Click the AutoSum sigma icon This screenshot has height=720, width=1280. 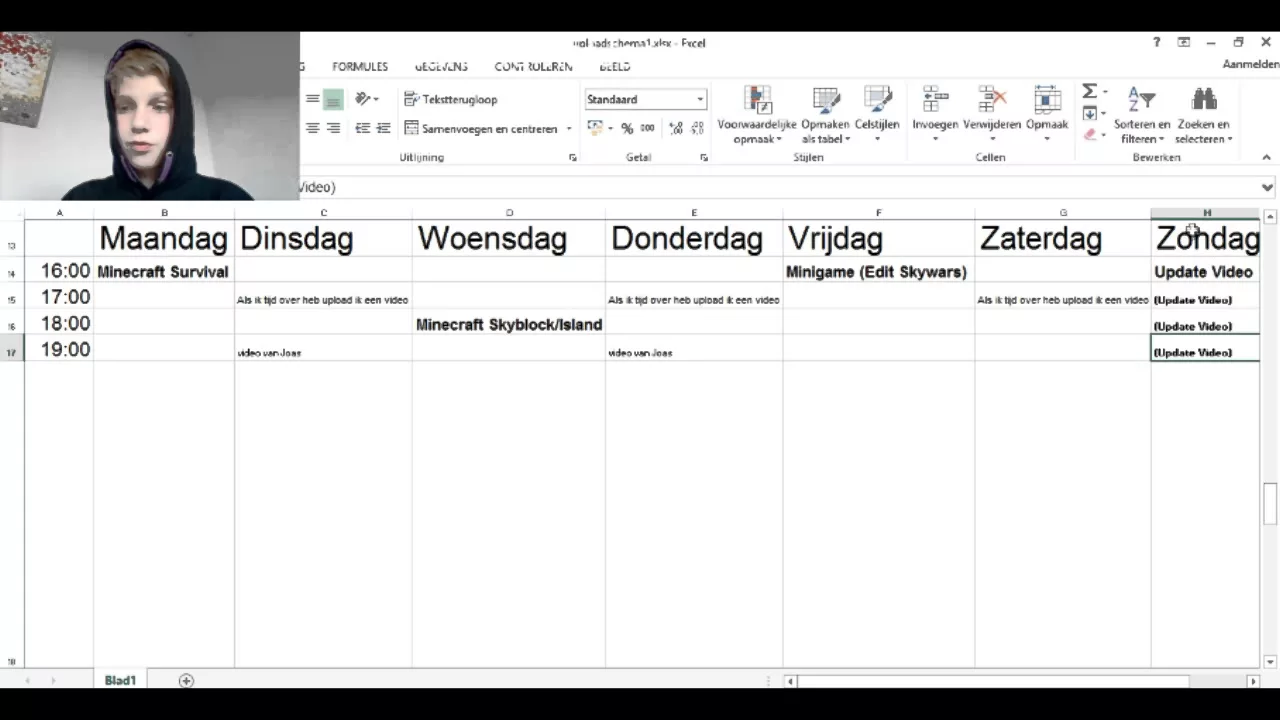coord(1089,91)
